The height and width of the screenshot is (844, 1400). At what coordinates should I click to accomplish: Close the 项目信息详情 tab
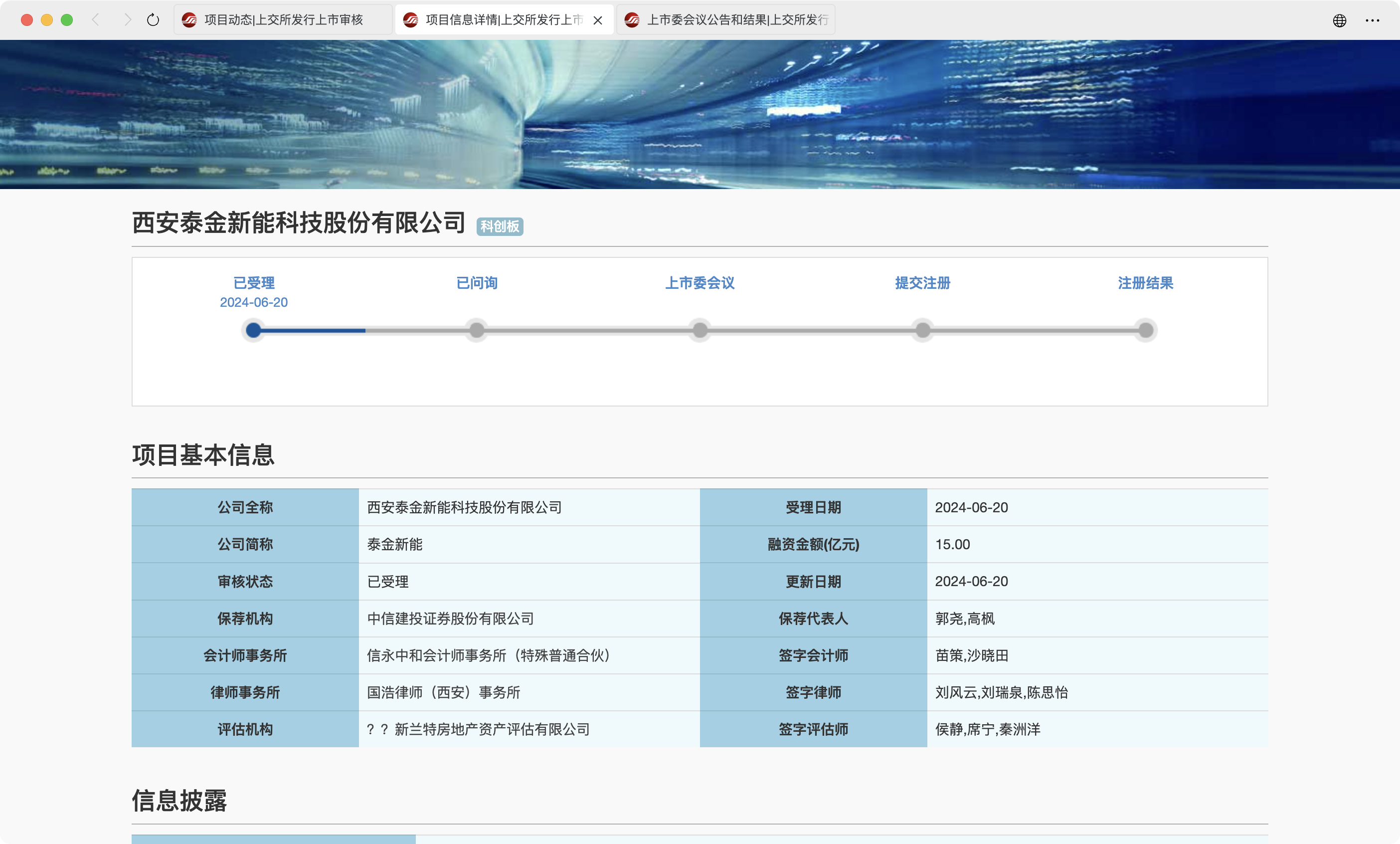tap(598, 20)
